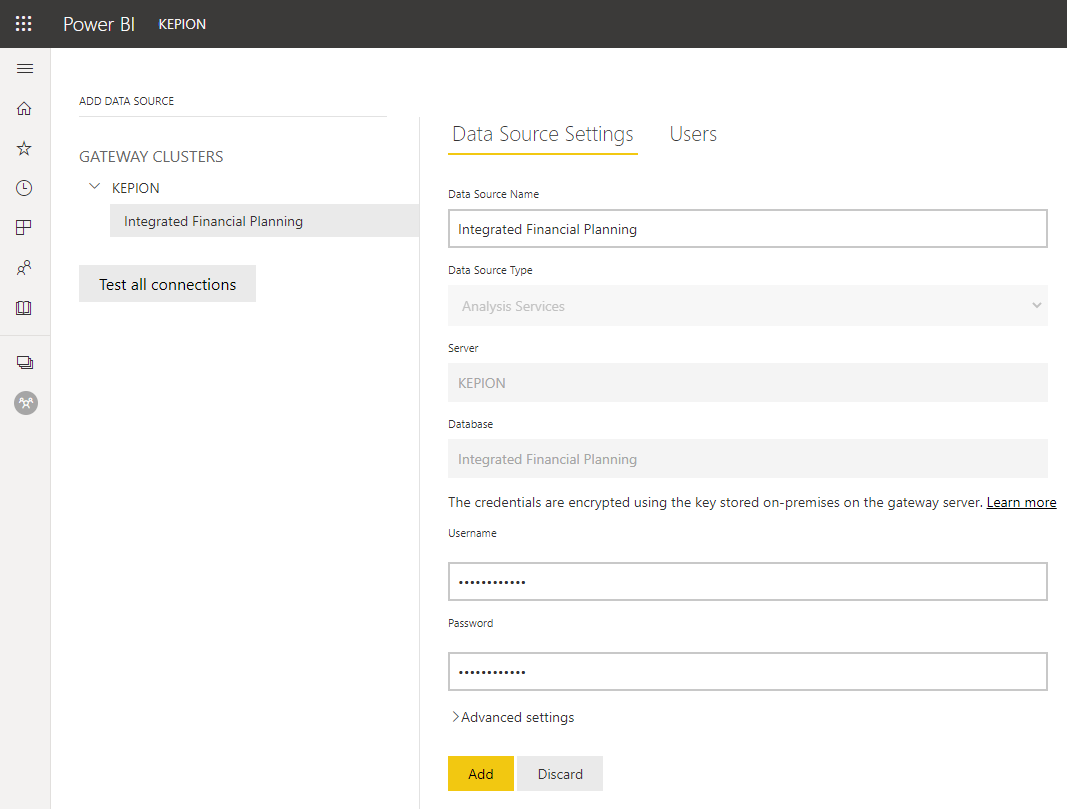1067x809 pixels.
Task: Click the ADD DATA SOURCE heading
Action: (x=127, y=101)
